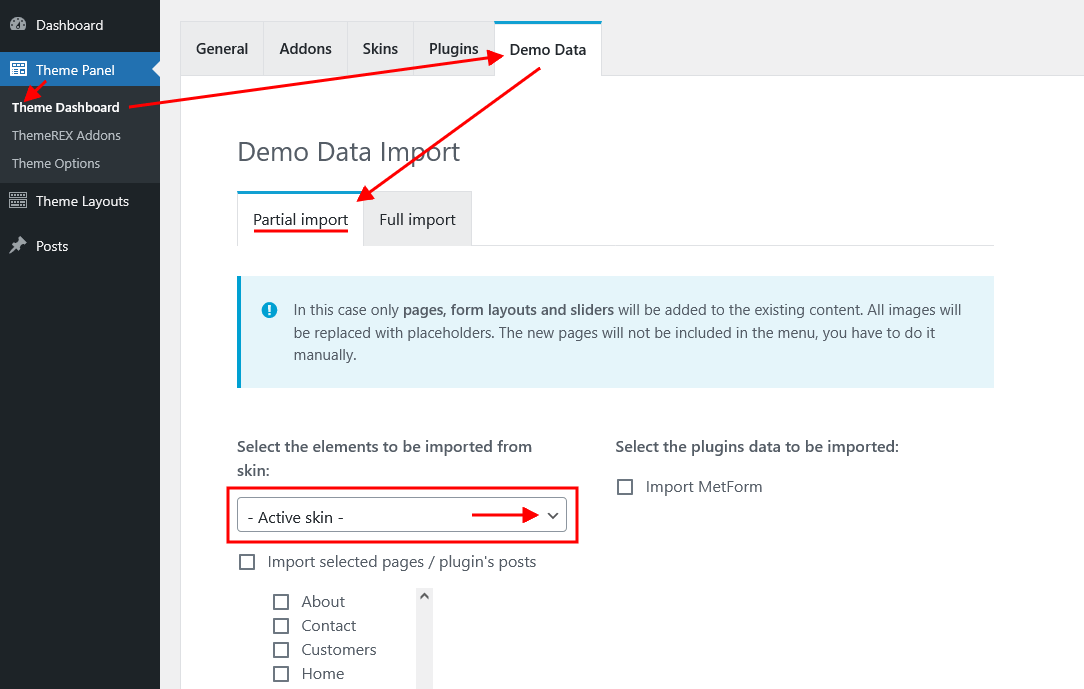Screen dimensions: 1084x689
Task: Check the Customers page checkbox
Action: (281, 650)
